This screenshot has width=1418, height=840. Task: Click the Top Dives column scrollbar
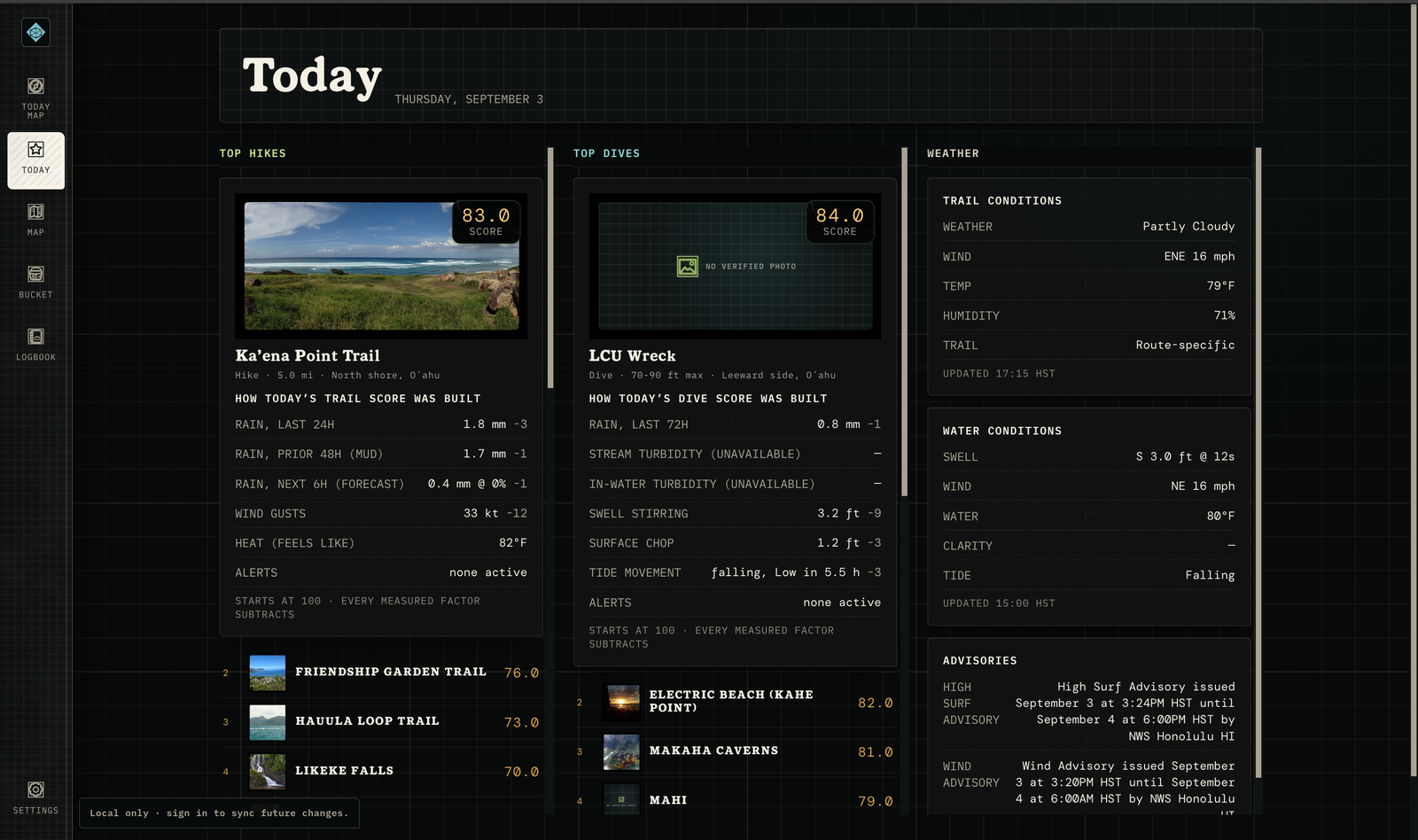coord(904,322)
